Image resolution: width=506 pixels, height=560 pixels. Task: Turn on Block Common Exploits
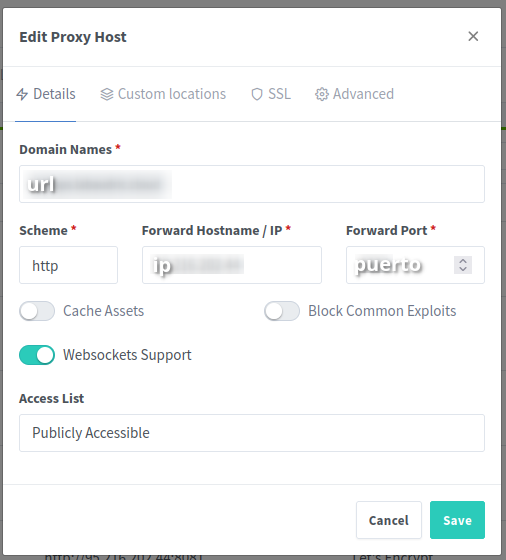point(282,311)
